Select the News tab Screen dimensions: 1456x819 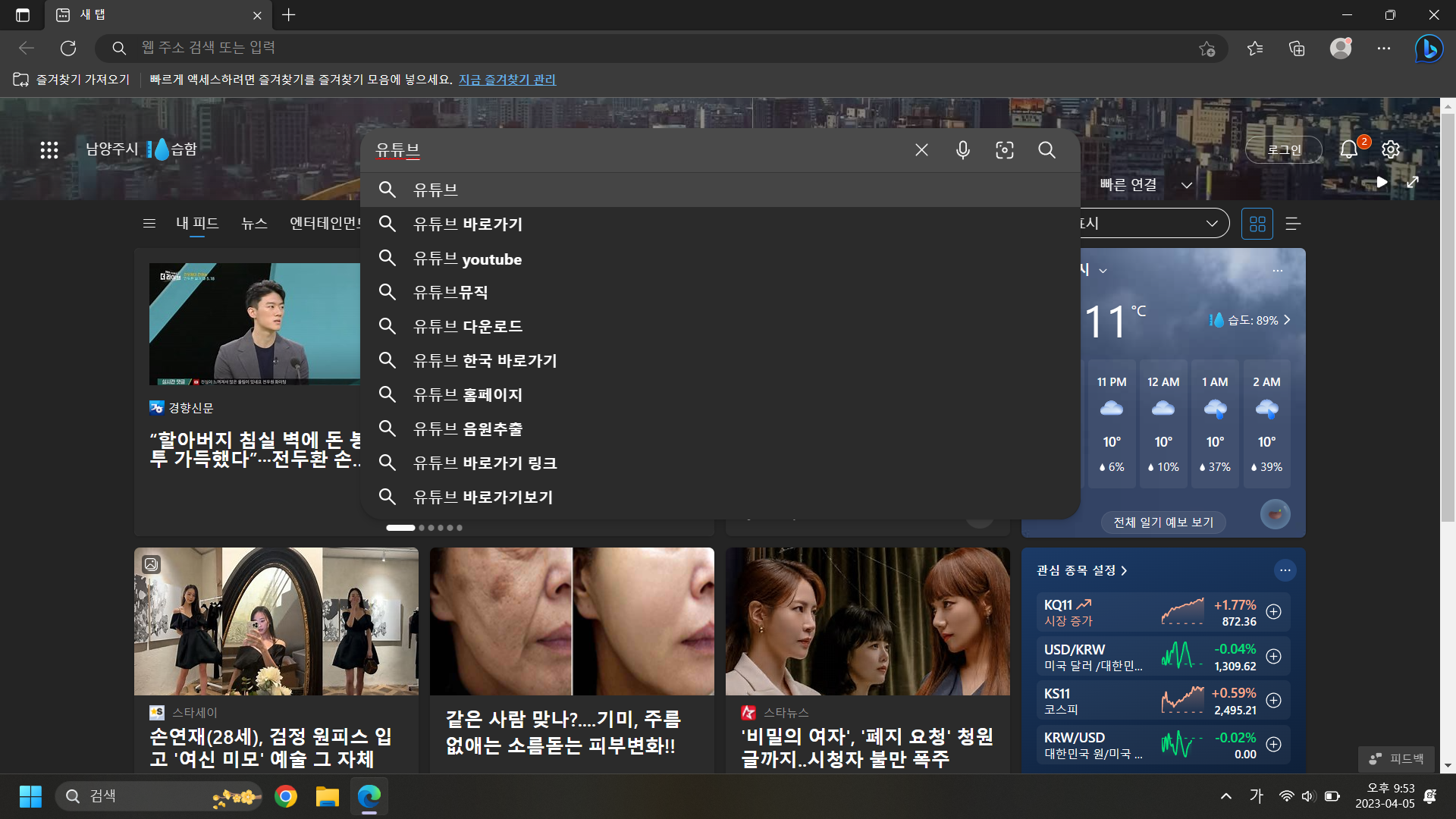[x=254, y=224]
